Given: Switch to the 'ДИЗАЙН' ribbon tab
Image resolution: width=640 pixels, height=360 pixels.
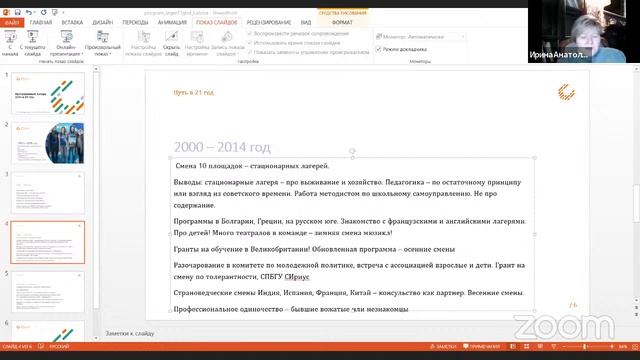Looking at the screenshot, I should 102,22.
